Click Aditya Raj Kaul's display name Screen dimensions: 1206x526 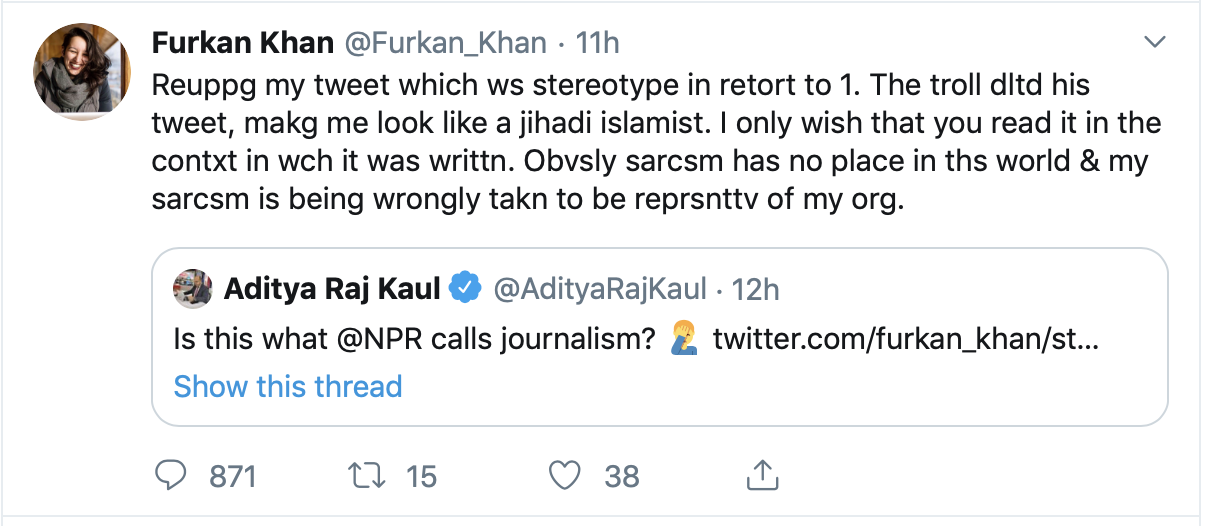[x=332, y=289]
